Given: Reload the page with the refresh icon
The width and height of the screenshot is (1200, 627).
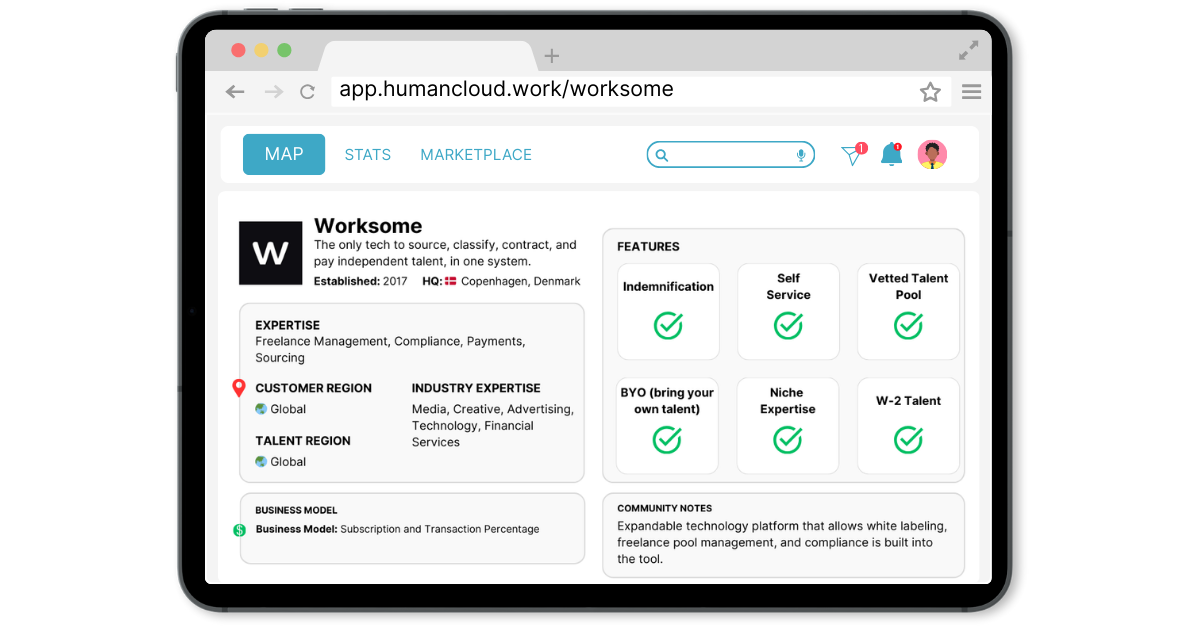Looking at the screenshot, I should (x=308, y=92).
